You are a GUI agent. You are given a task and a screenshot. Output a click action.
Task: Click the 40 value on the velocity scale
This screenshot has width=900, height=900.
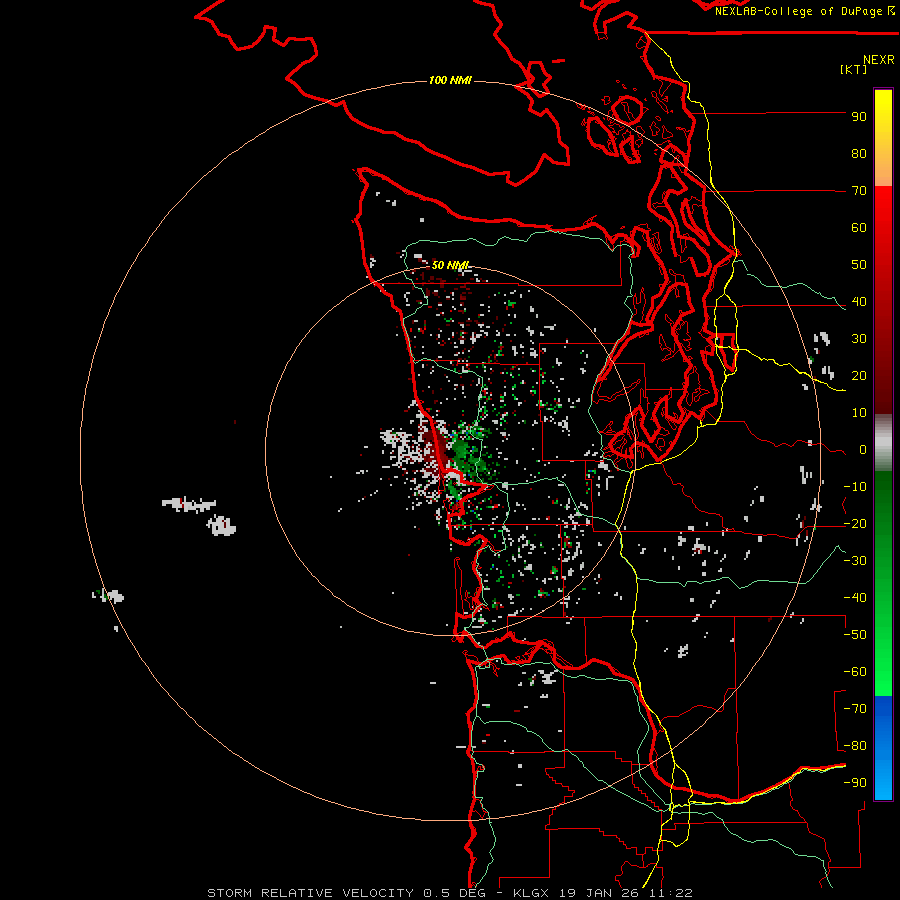pyautogui.click(x=859, y=301)
